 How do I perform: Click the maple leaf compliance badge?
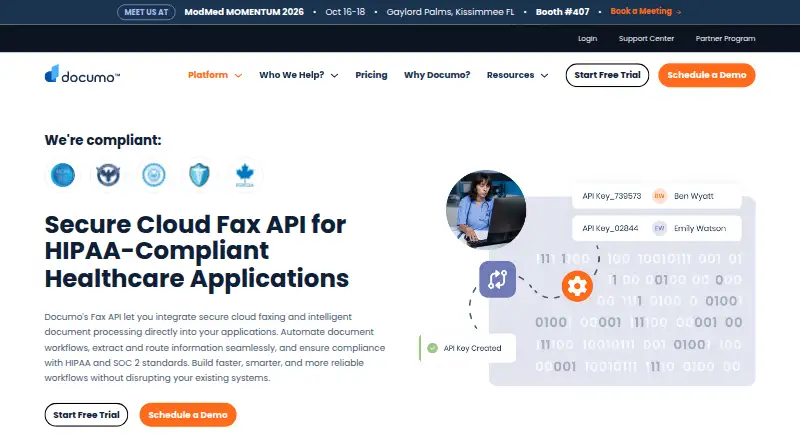tap(244, 175)
